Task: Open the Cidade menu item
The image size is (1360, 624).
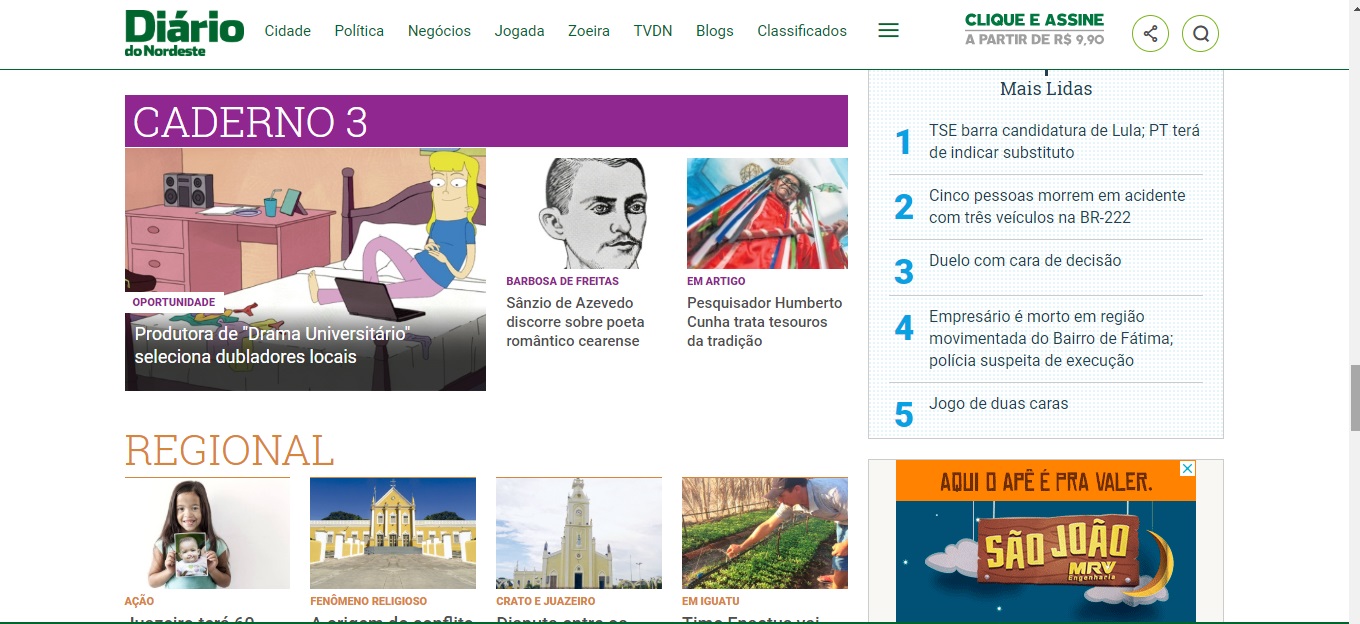Action: coord(287,31)
